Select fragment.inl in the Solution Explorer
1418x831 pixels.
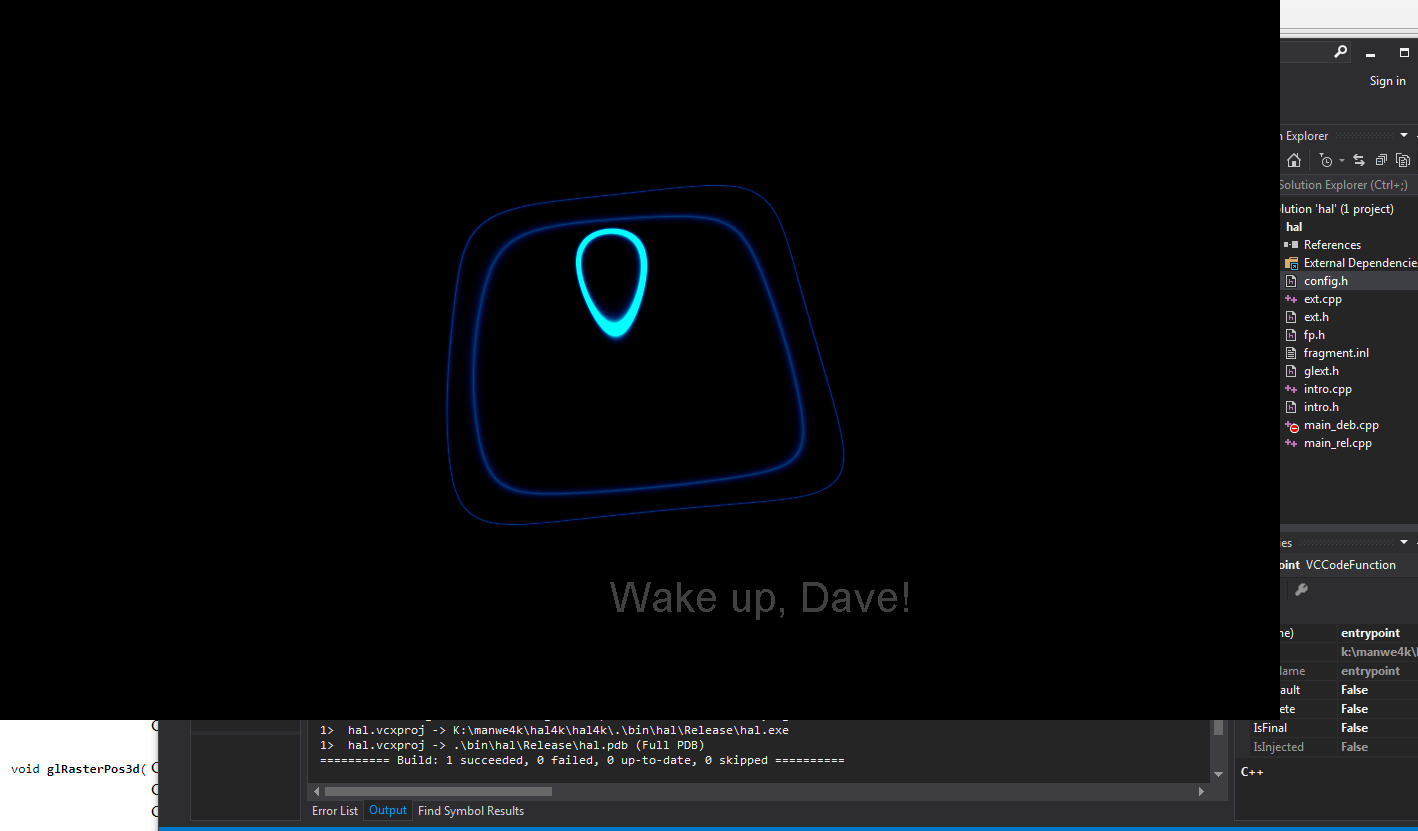click(x=1336, y=353)
